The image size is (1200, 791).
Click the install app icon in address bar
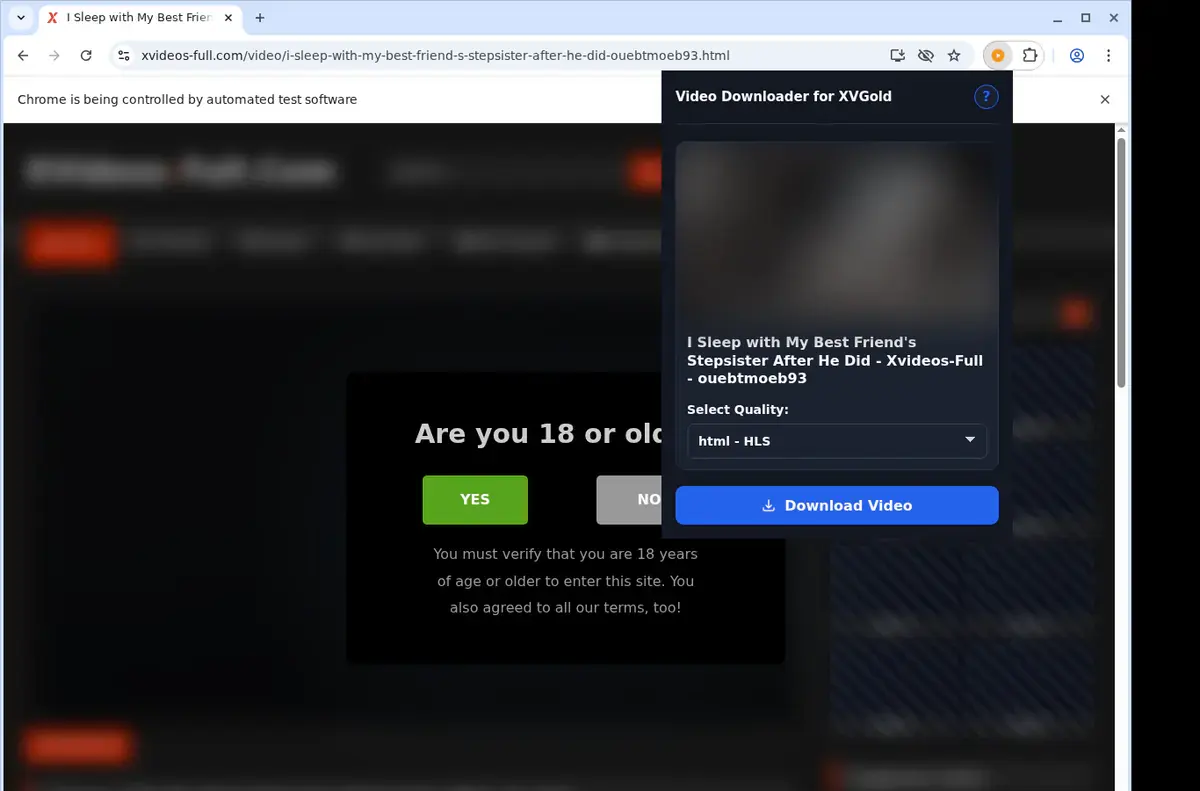pyautogui.click(x=897, y=56)
